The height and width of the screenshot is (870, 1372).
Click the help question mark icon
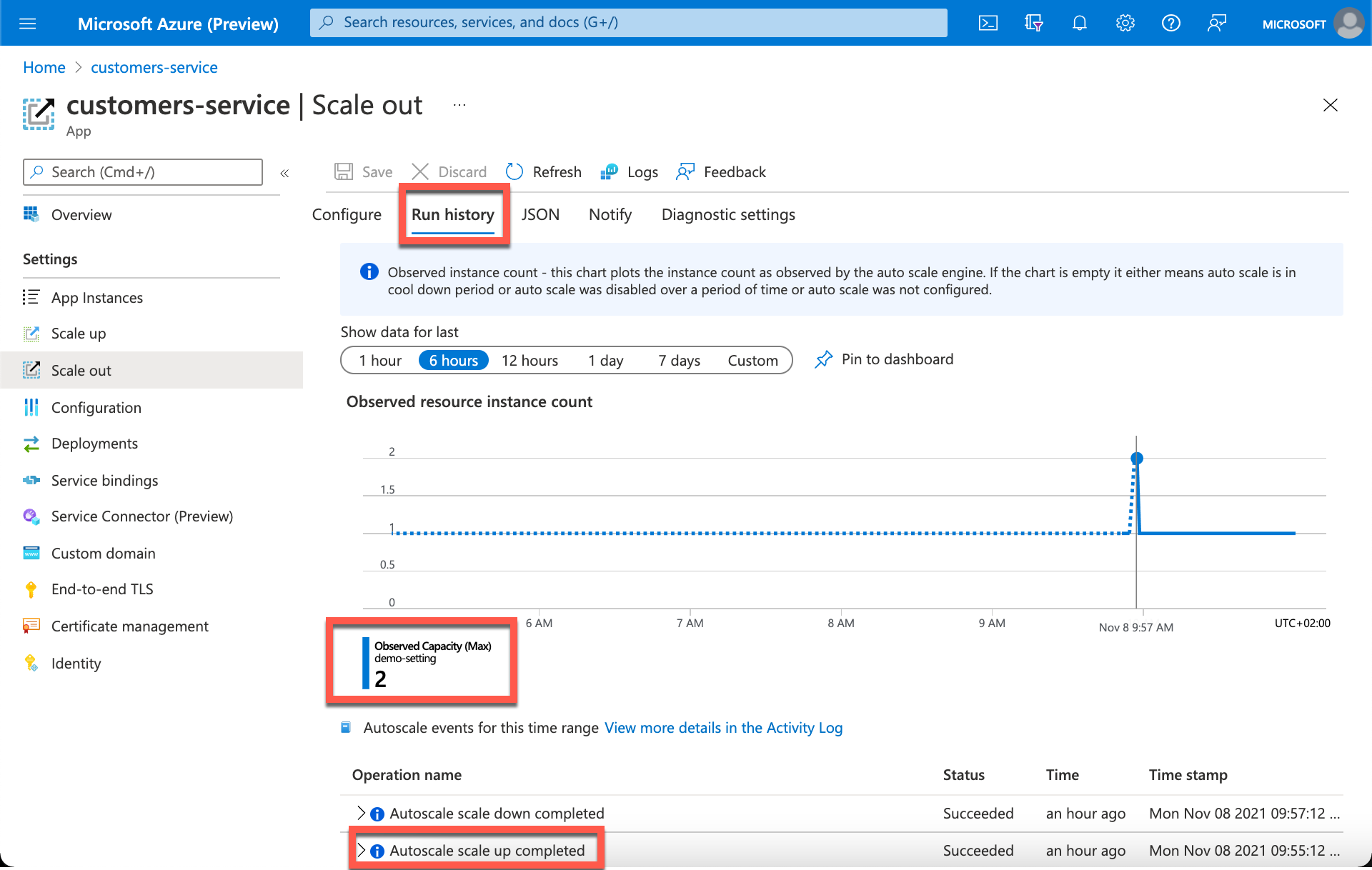coord(1170,24)
